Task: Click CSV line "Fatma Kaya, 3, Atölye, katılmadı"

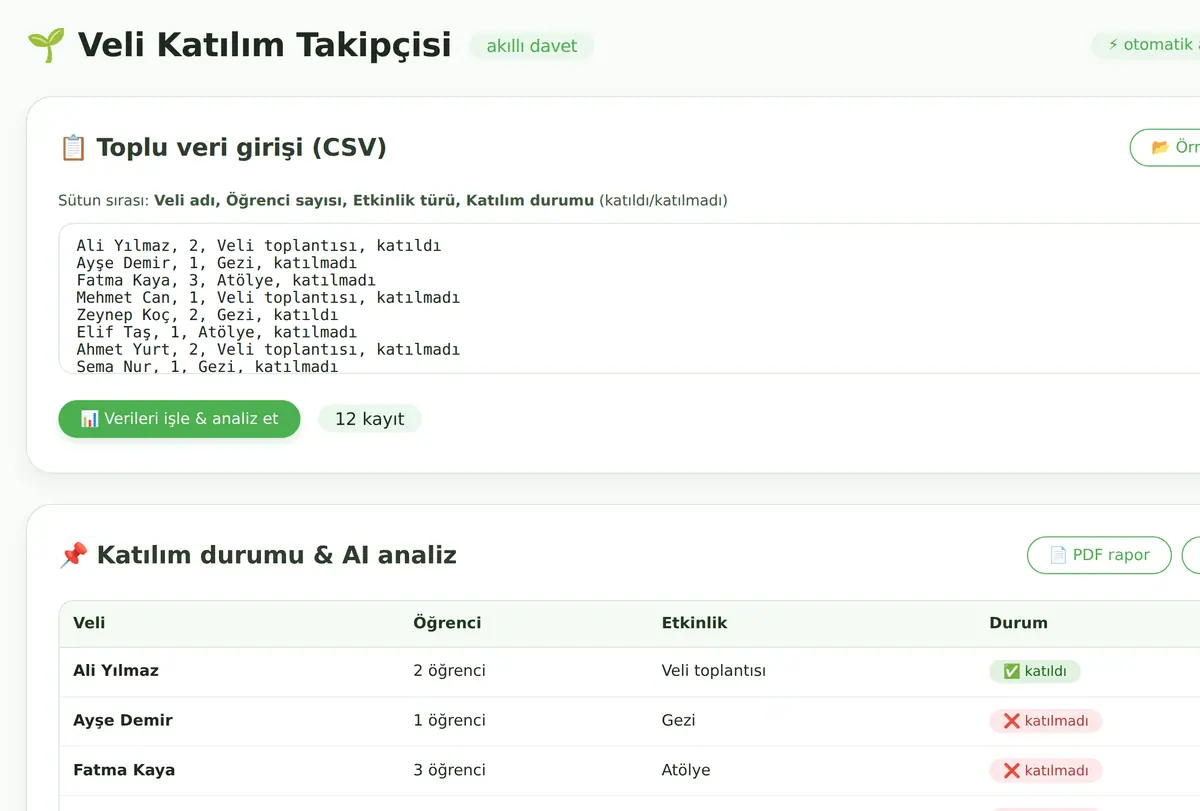Action: pyautogui.click(x=226, y=280)
